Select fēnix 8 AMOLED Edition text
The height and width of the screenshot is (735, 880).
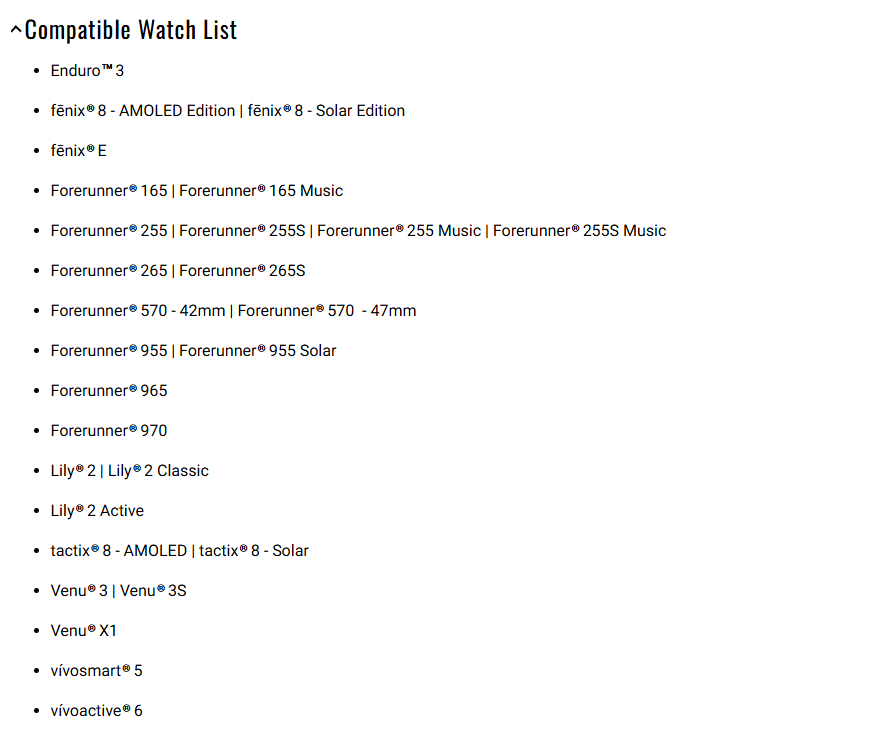(143, 111)
